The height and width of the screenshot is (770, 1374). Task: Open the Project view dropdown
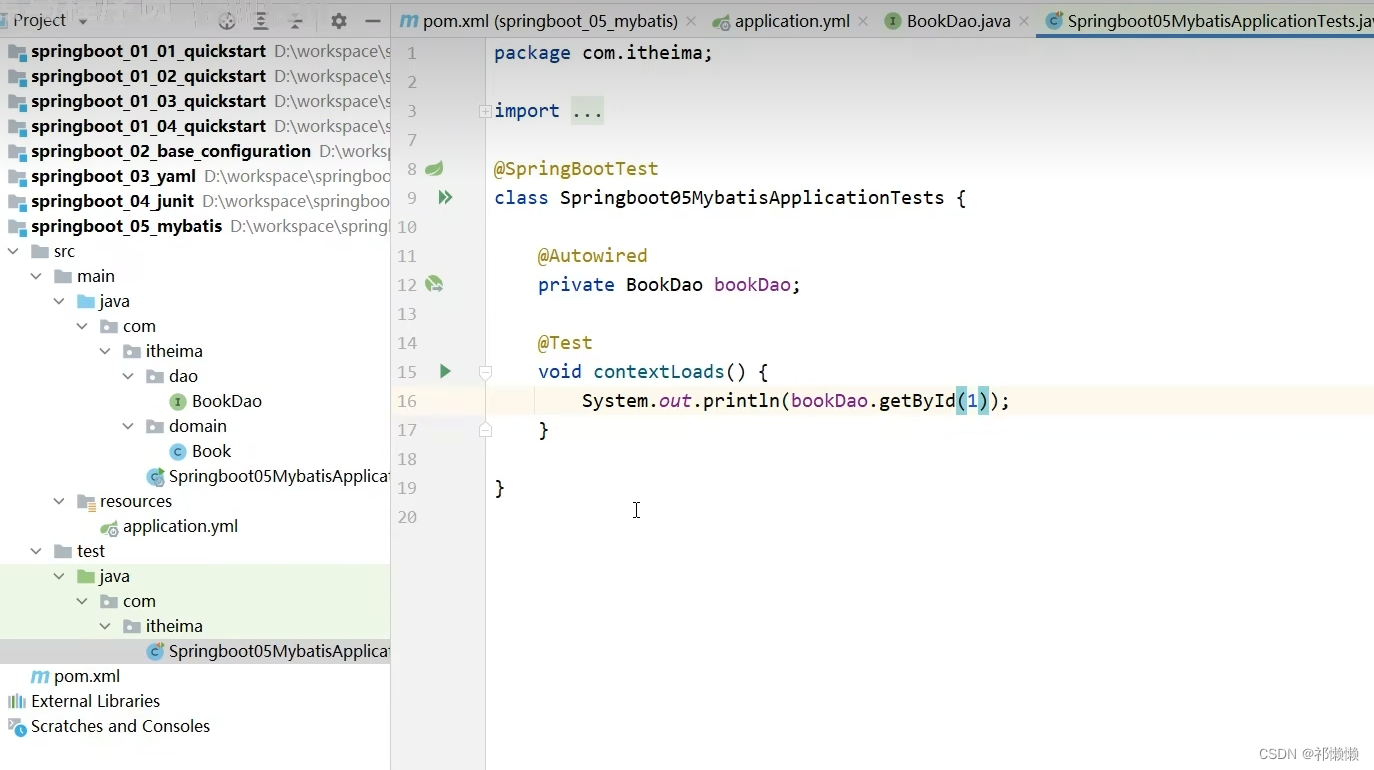point(82,19)
